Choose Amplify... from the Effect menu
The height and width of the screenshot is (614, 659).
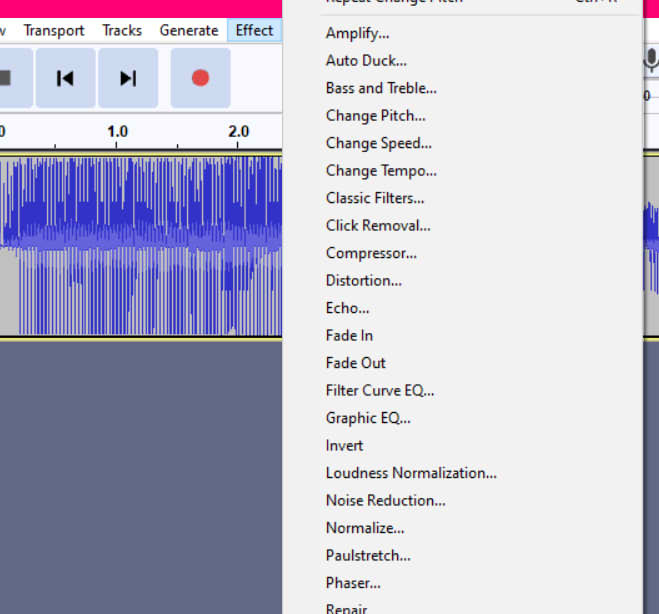point(462,33)
